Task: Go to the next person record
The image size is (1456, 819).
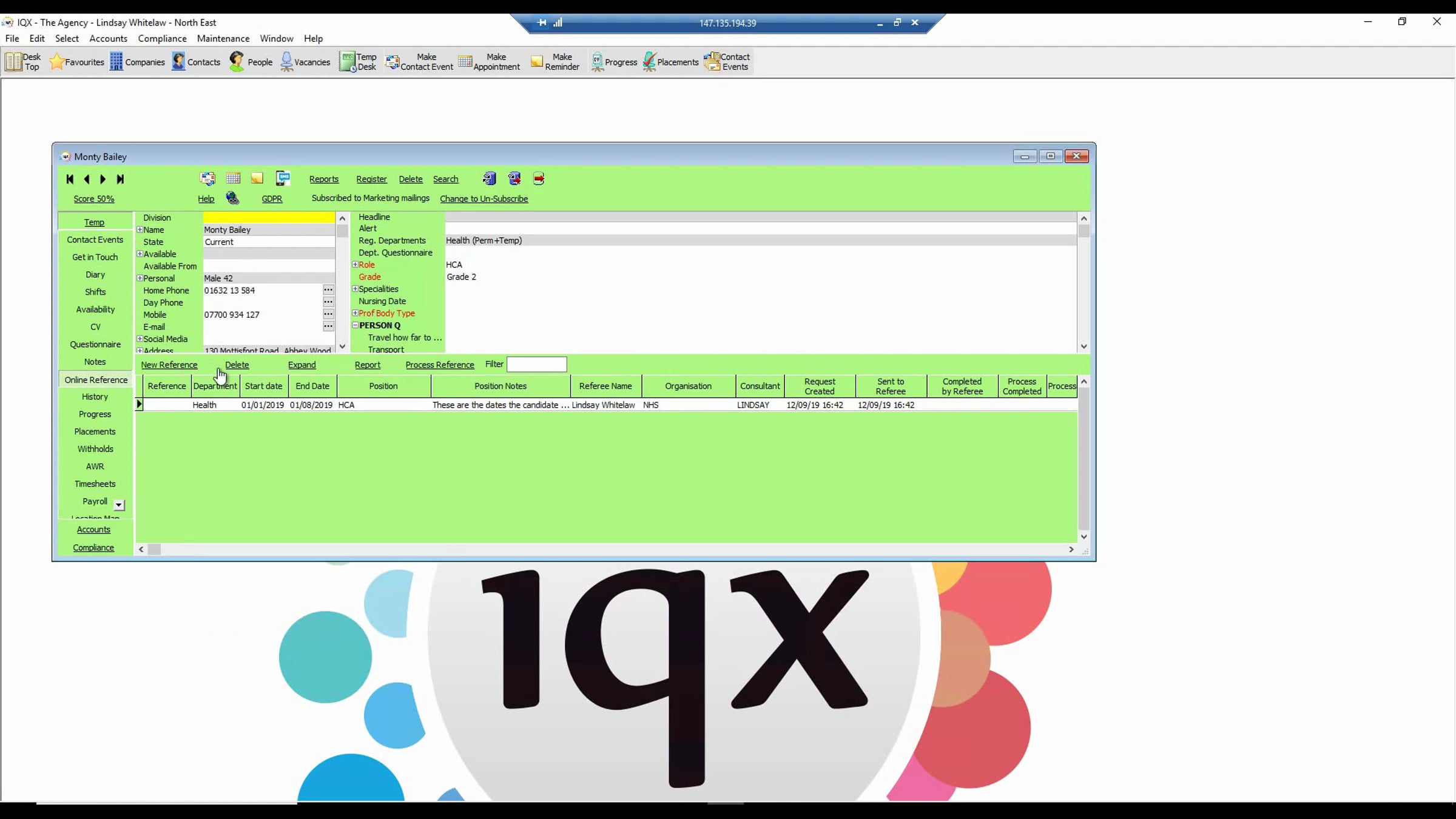Action: click(x=103, y=179)
